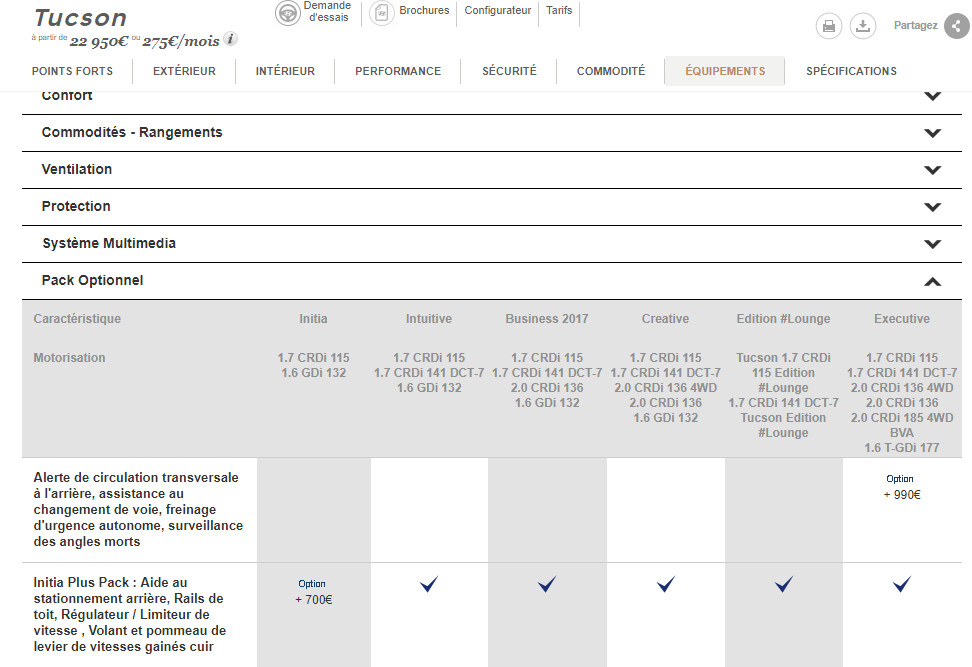972x667 pixels.
Task: Open the Sécurité tab
Action: coord(509,71)
